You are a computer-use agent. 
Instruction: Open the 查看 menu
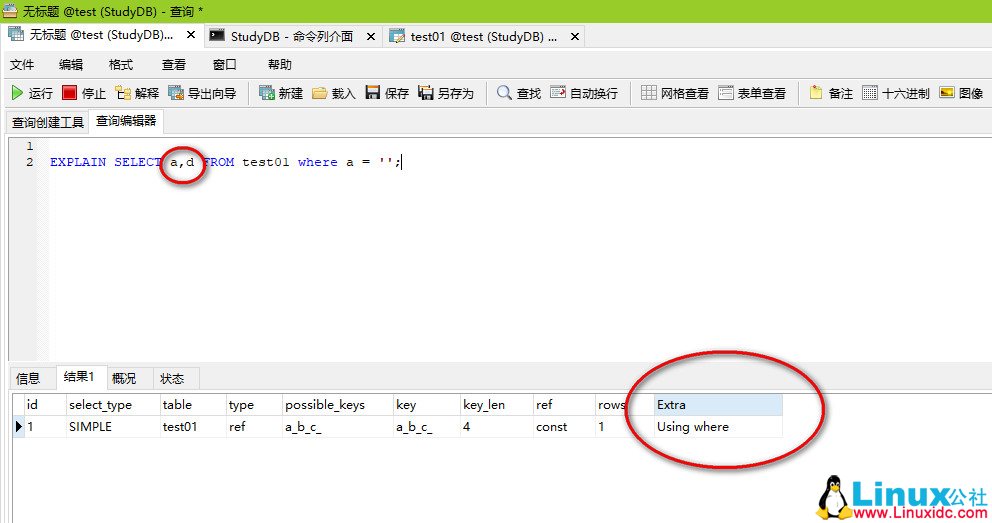tap(173, 65)
